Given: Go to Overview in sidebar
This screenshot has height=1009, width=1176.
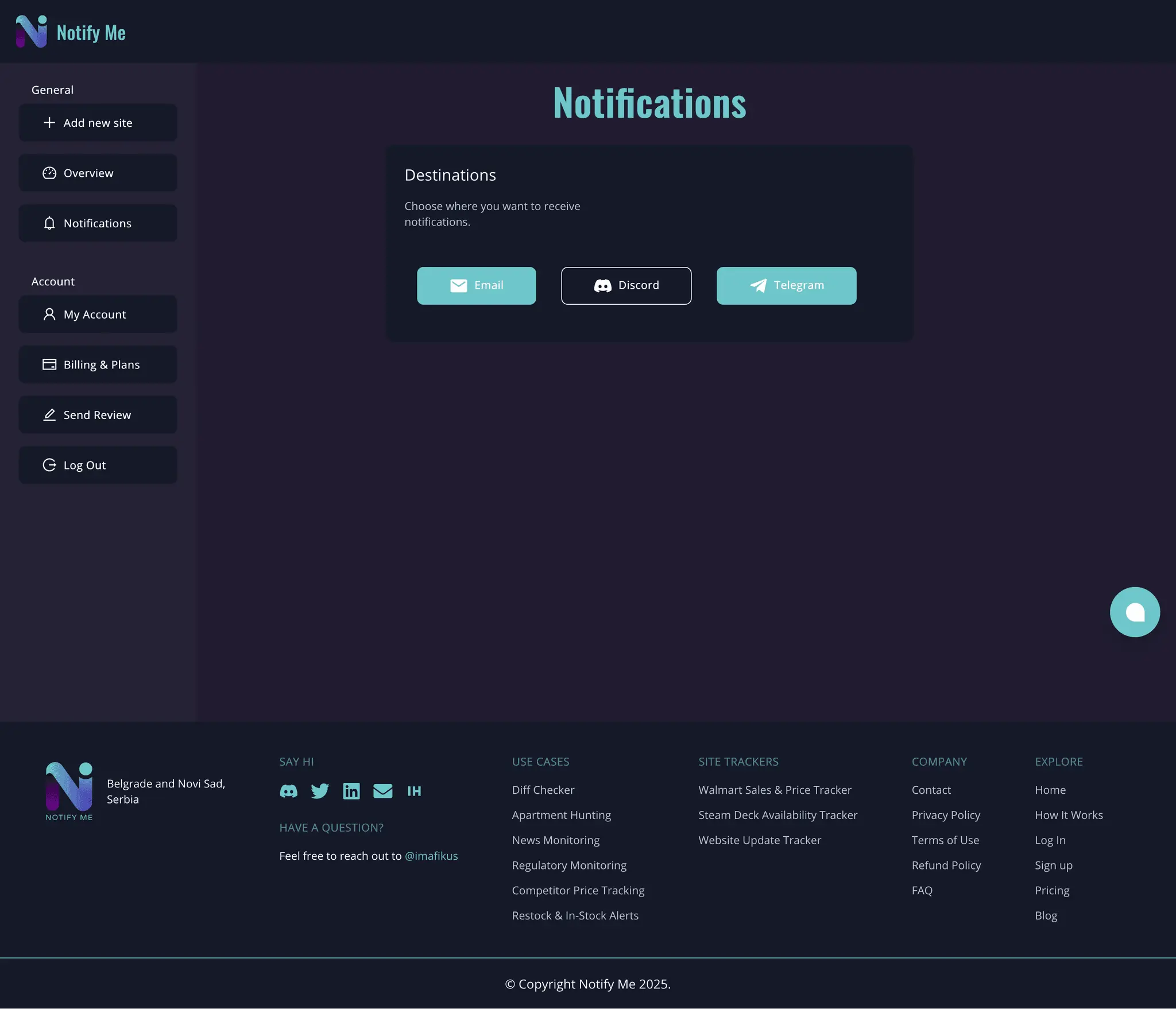Looking at the screenshot, I should 98,173.
